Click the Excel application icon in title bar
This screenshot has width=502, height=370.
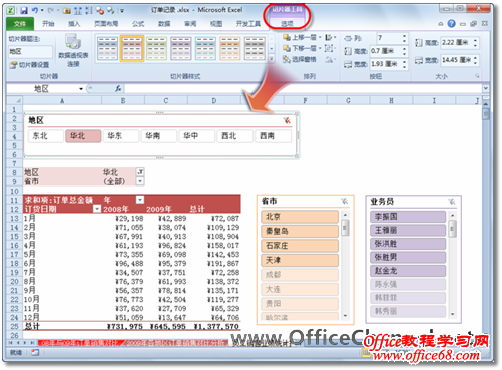coord(11,10)
